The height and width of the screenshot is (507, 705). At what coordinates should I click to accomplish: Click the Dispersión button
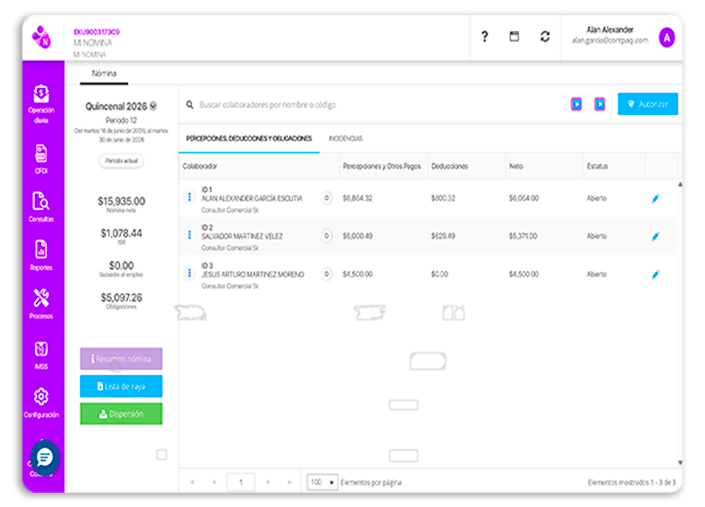(x=121, y=414)
